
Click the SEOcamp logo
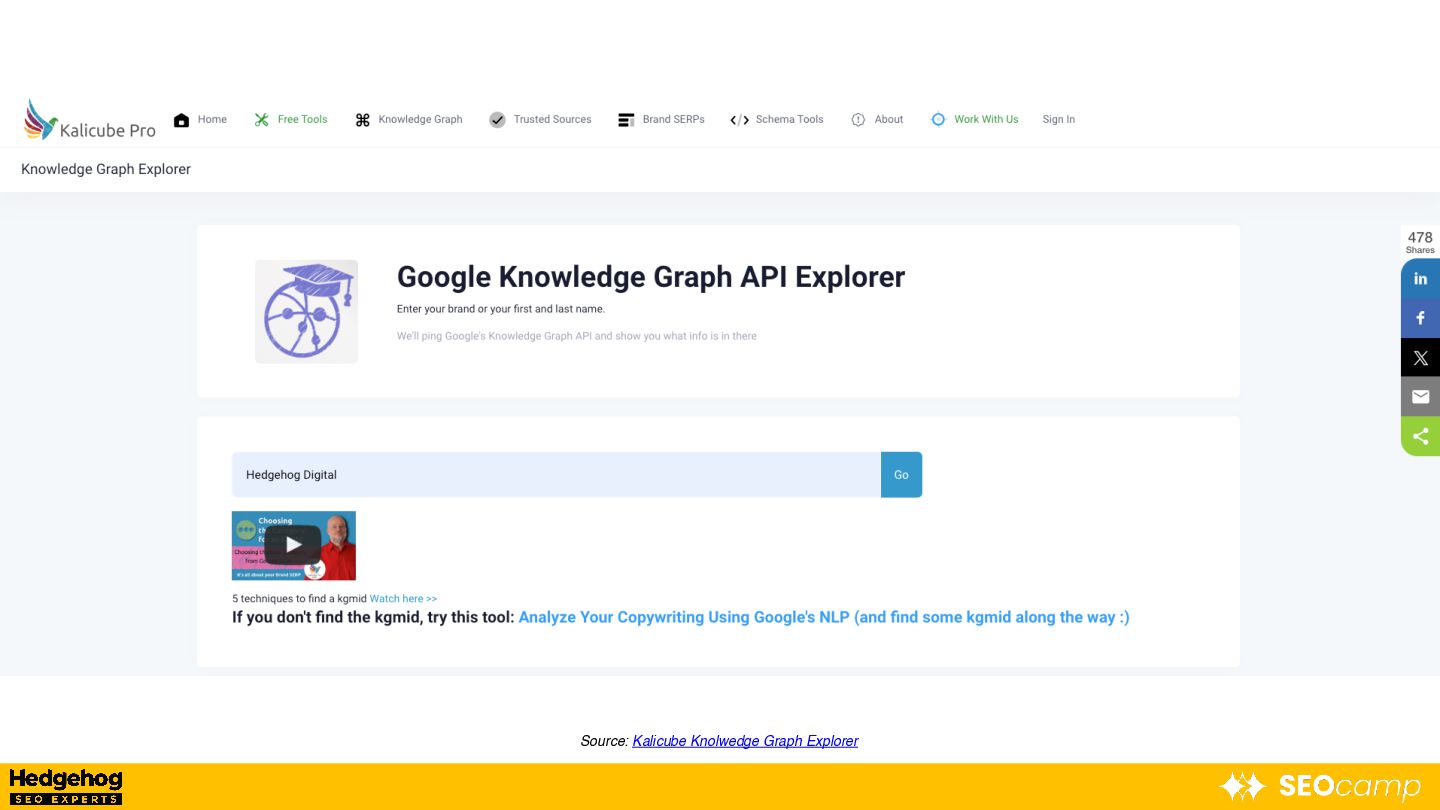coord(1320,786)
